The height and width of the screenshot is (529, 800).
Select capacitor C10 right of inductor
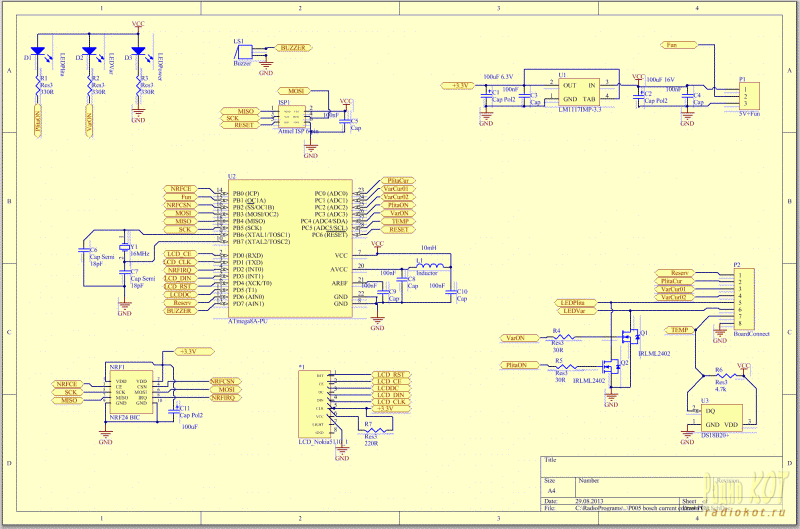point(451,292)
